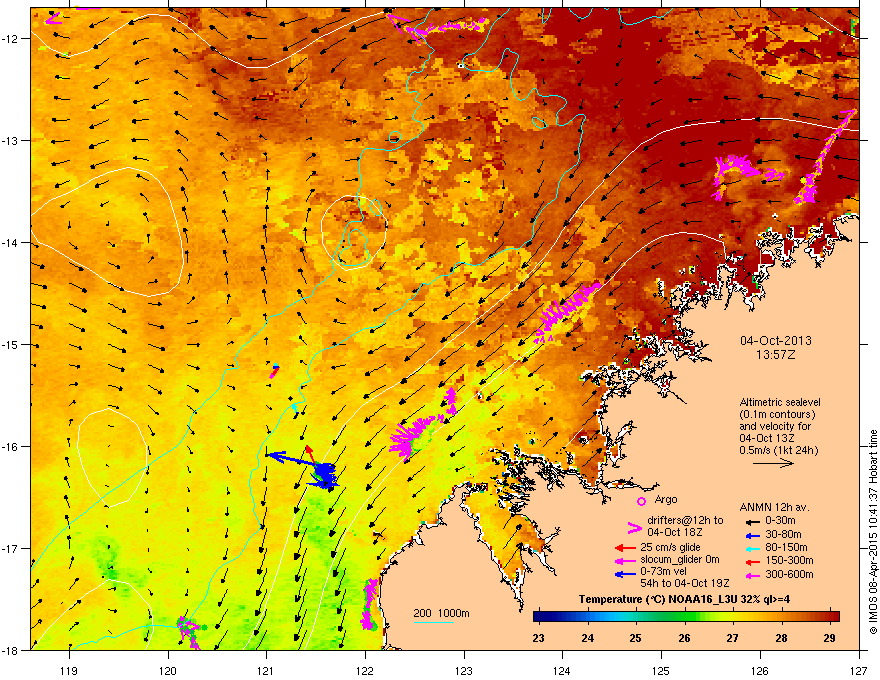880x680 pixels.
Task: Click the 0-30m depth label
Action: point(780,521)
